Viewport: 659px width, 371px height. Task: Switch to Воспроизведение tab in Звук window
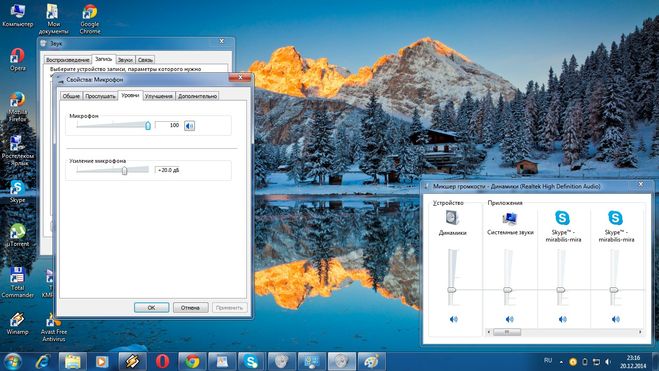tap(68, 60)
